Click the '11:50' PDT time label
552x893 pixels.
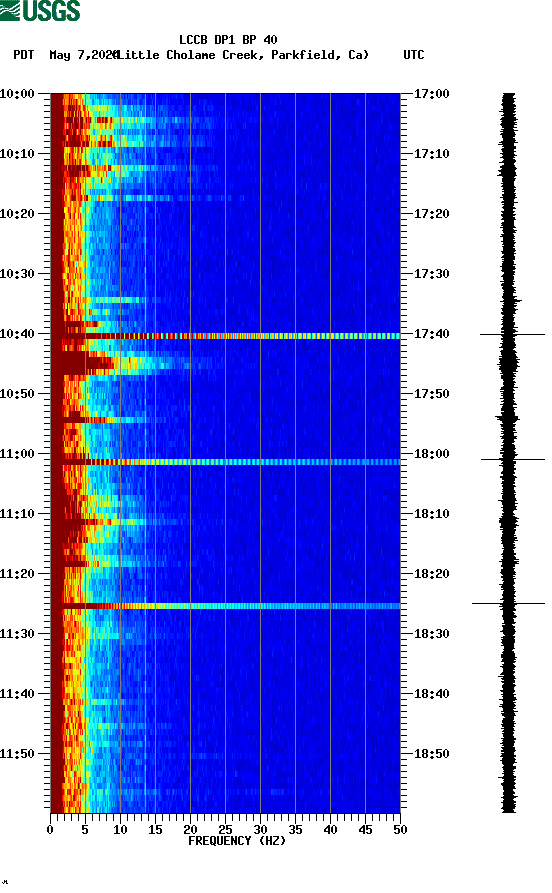(17, 754)
